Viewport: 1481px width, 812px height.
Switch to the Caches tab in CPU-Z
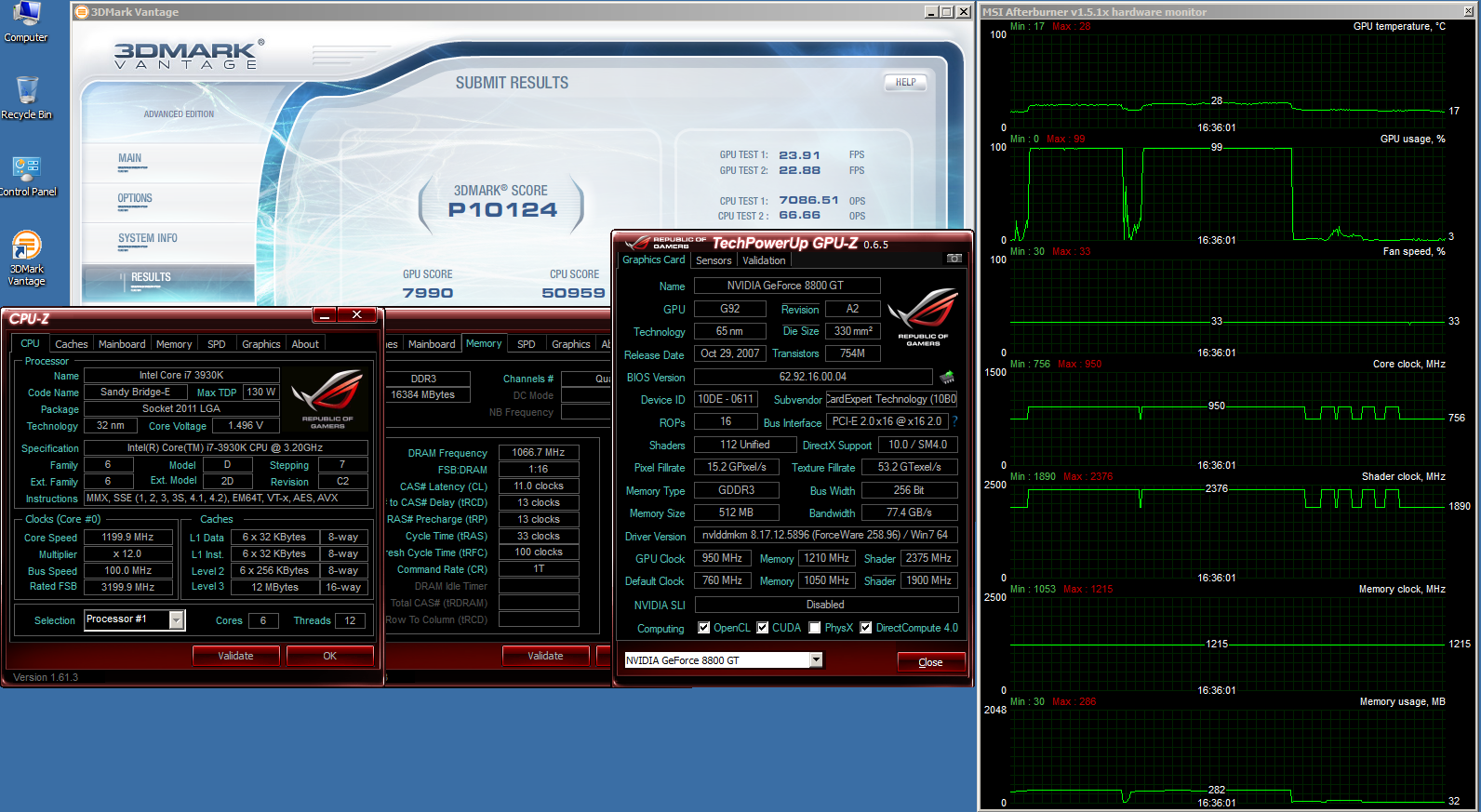point(71,344)
